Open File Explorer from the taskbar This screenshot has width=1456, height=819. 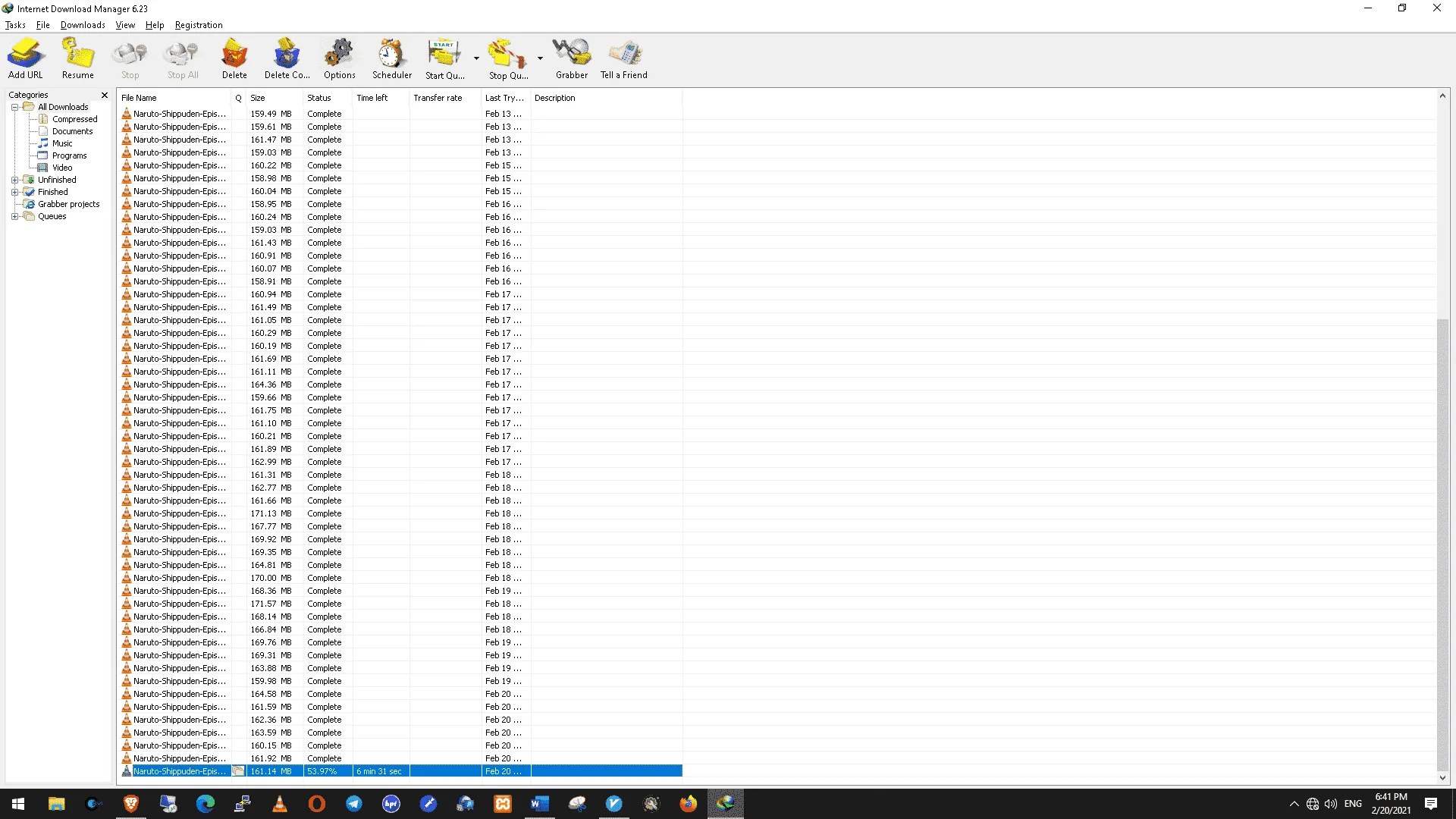click(x=56, y=804)
